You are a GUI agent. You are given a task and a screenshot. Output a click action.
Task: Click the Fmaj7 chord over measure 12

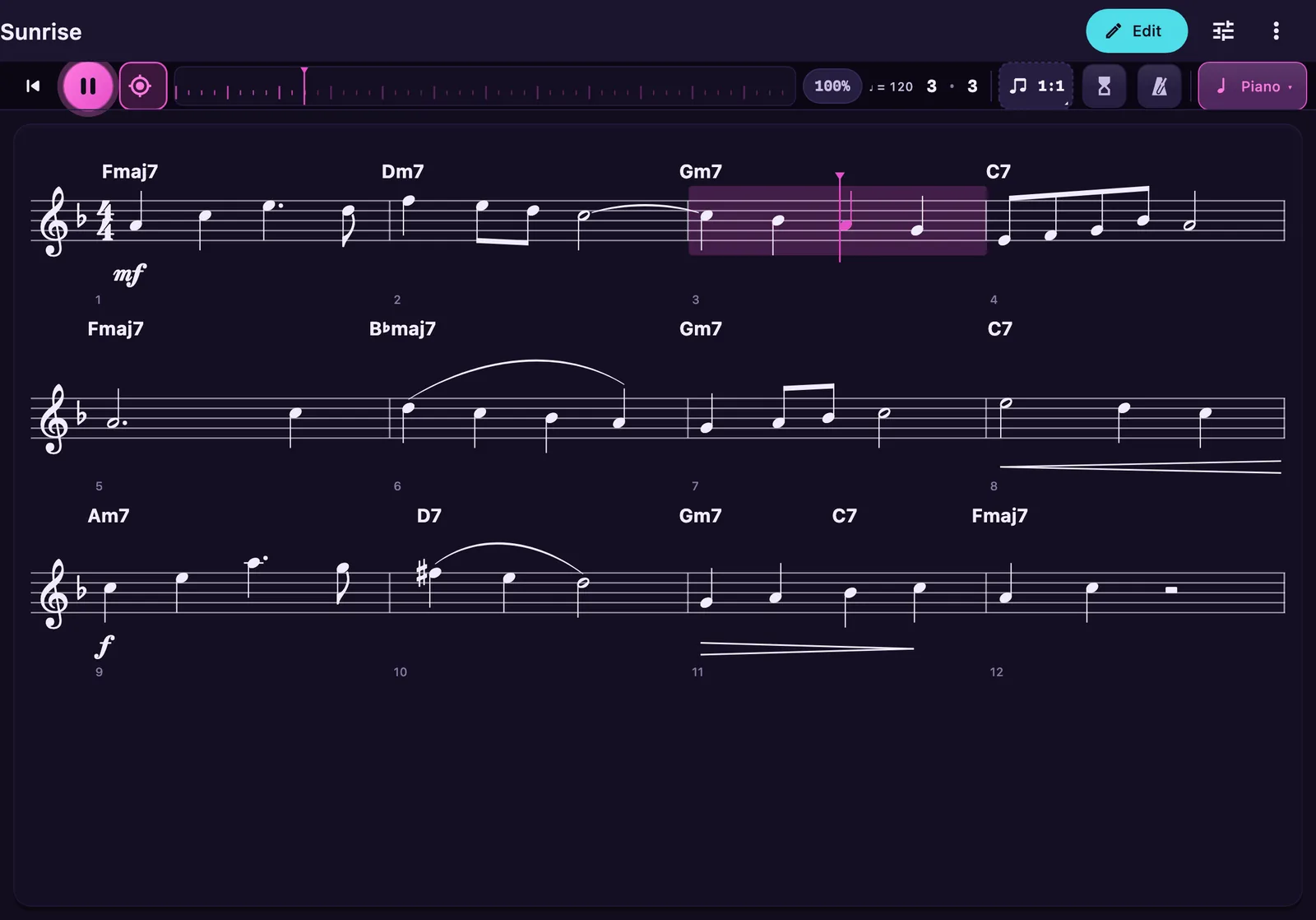click(999, 515)
